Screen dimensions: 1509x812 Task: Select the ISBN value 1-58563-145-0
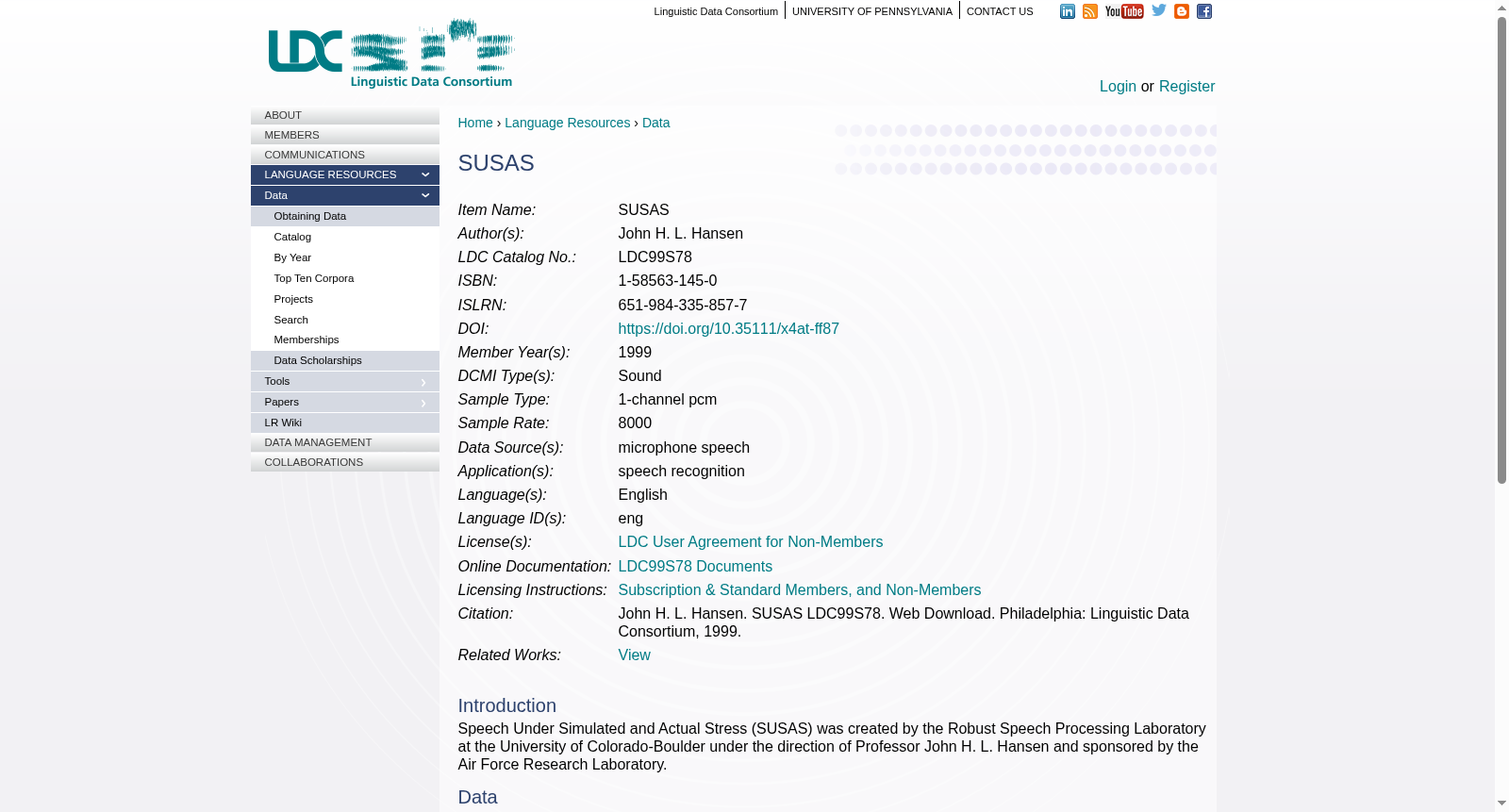coord(667,281)
